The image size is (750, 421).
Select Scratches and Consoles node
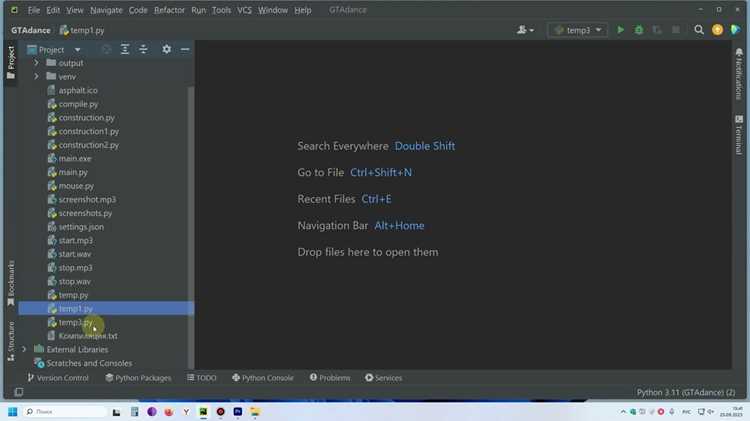pos(89,363)
